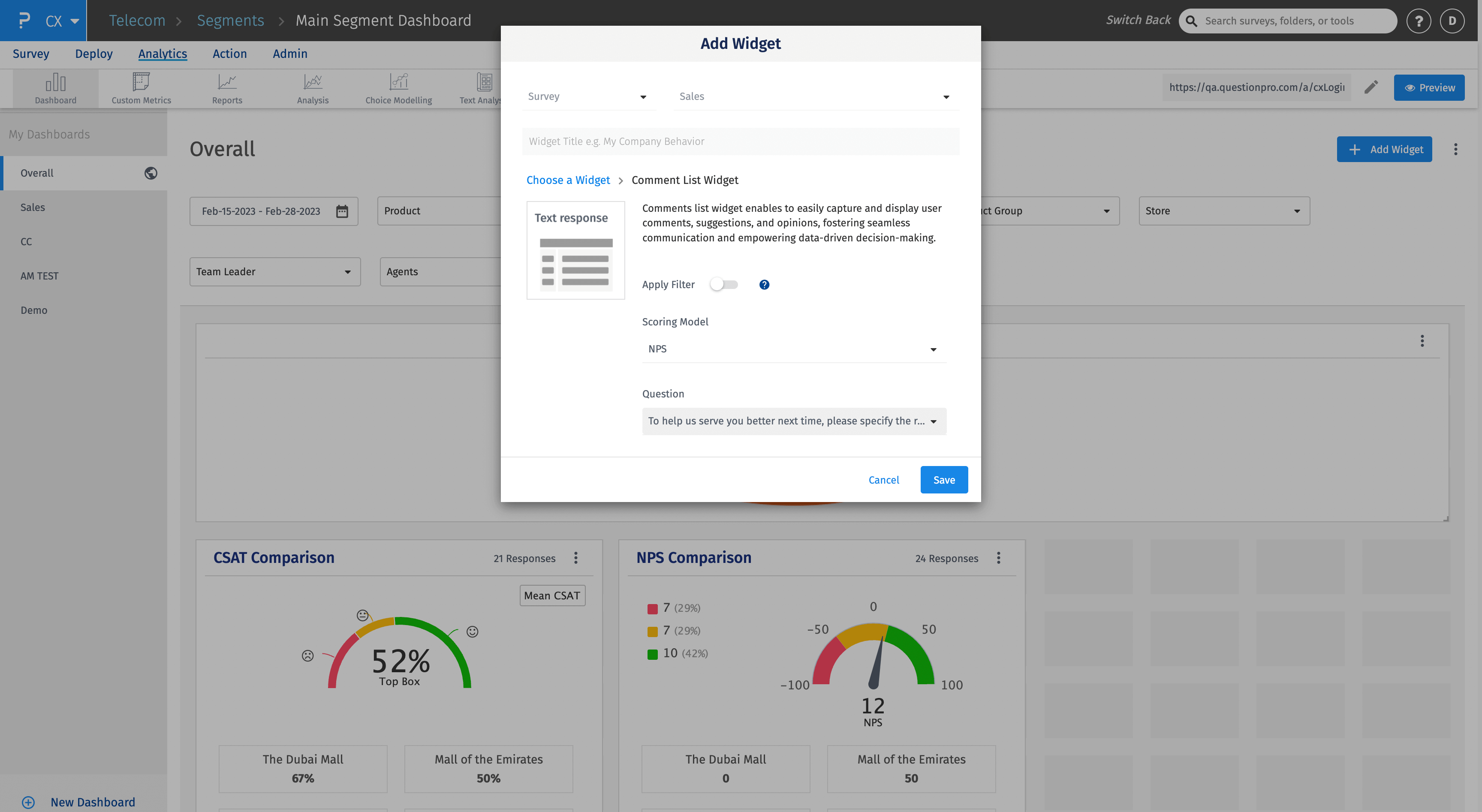The height and width of the screenshot is (812, 1482).
Task: Switch to the Analytics tab
Action: (x=162, y=54)
